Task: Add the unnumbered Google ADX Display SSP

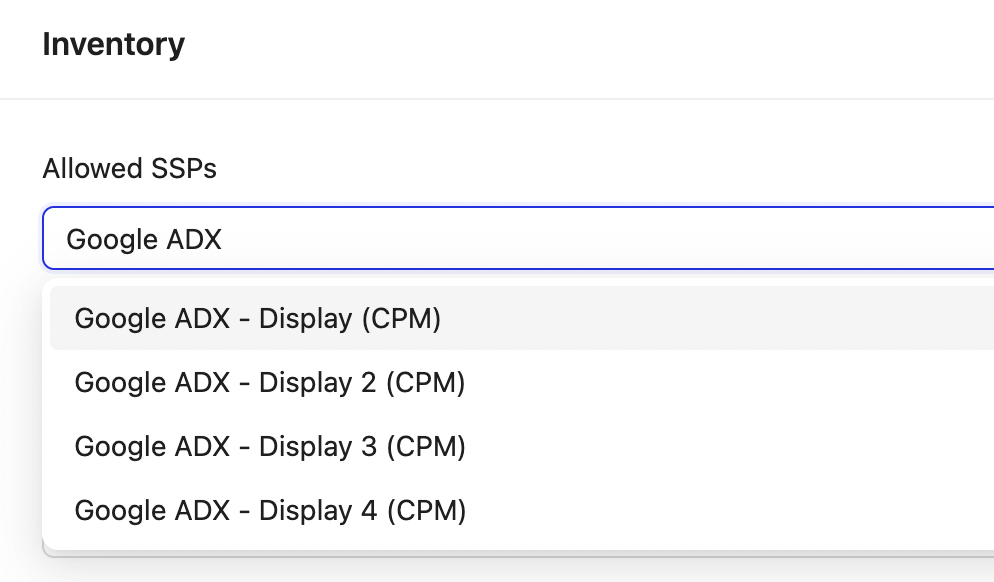Action: point(258,318)
